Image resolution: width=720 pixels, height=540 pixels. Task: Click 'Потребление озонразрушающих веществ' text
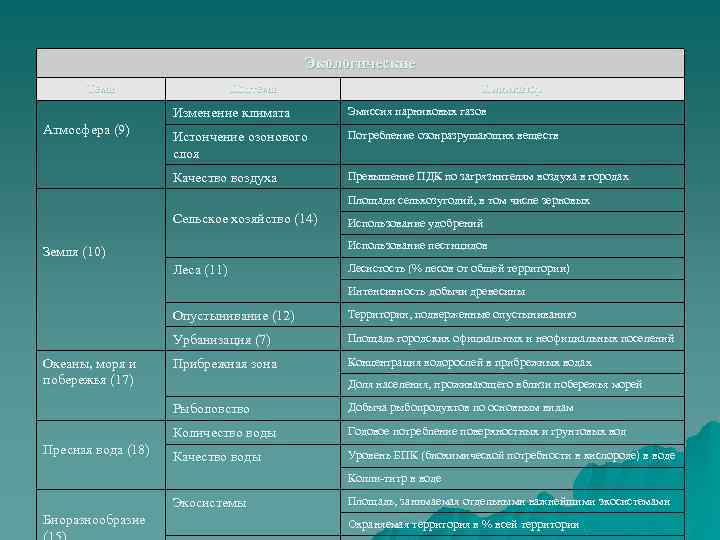(x=453, y=136)
